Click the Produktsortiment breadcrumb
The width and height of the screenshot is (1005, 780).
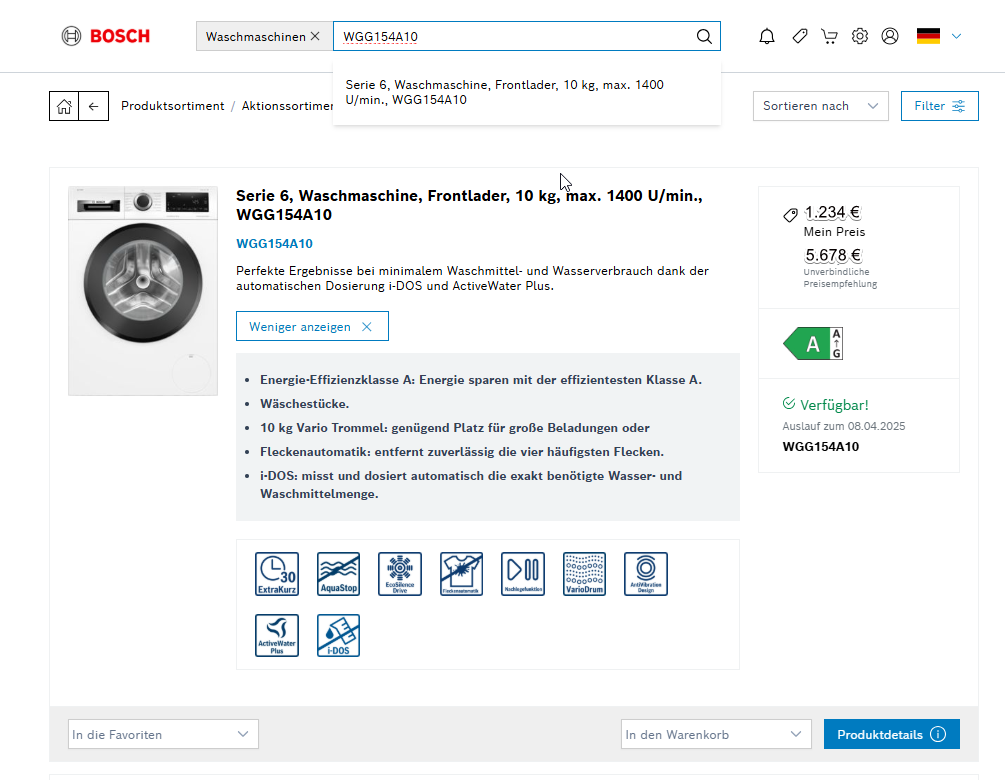[172, 106]
